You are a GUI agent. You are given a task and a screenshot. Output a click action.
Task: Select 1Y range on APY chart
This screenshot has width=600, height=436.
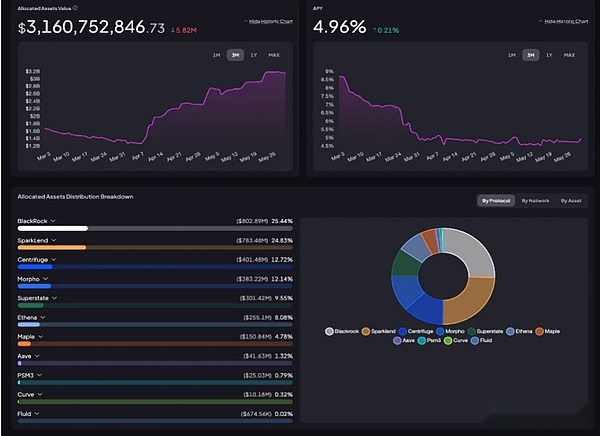(x=549, y=55)
